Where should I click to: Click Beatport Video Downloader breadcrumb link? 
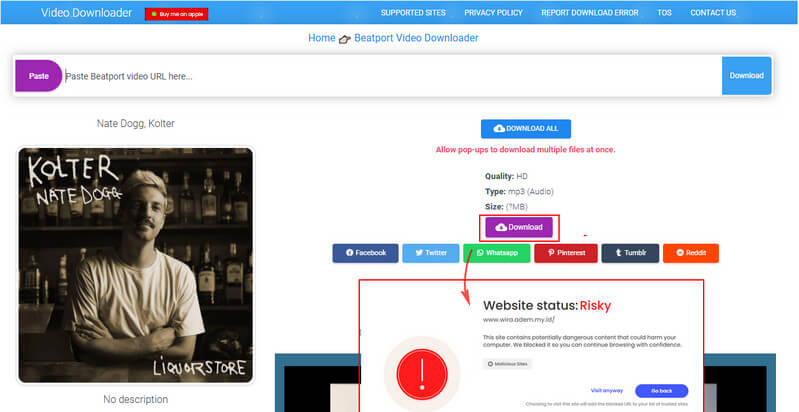[416, 38]
